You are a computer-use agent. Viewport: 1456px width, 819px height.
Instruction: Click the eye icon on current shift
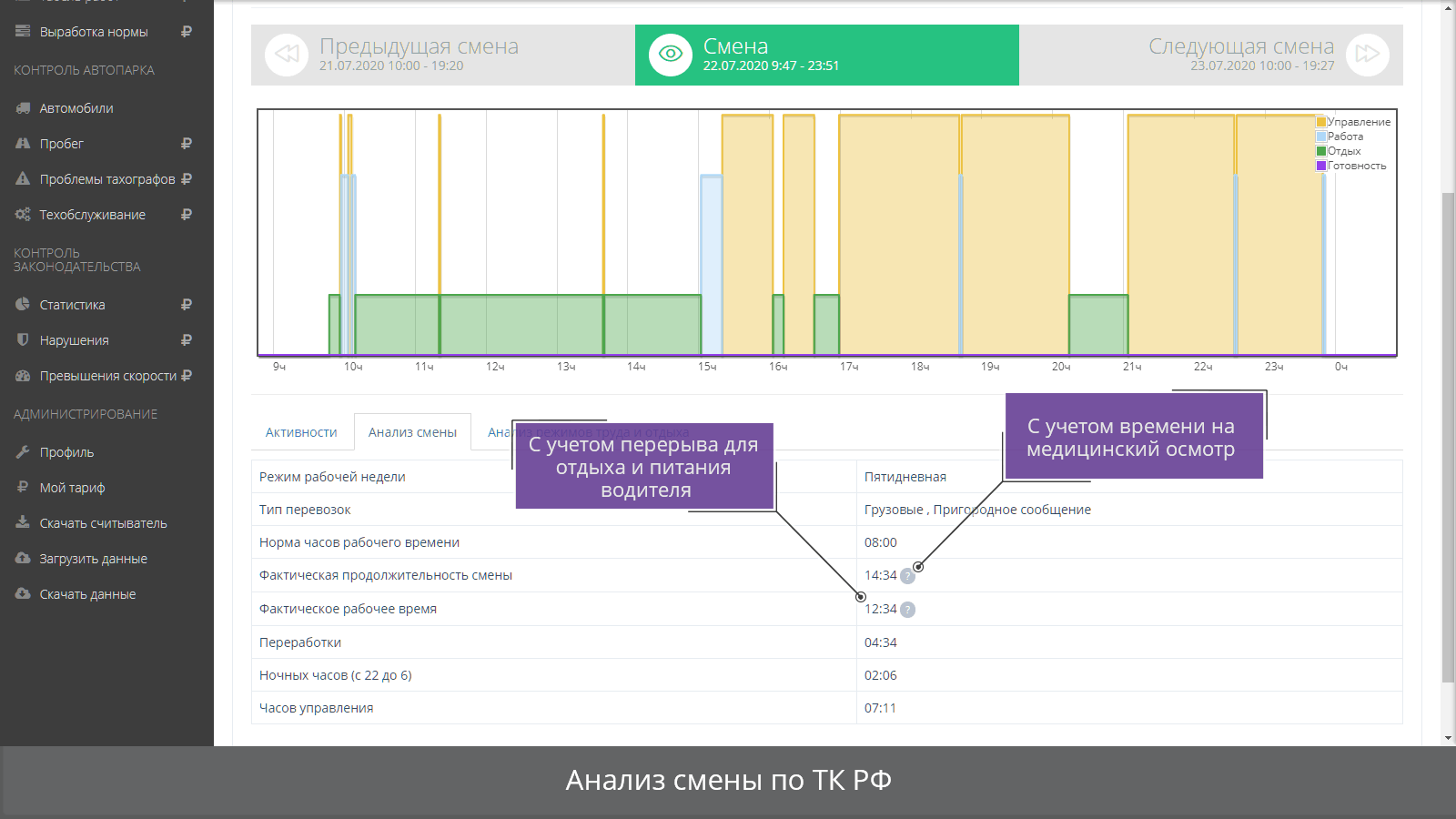click(x=671, y=54)
